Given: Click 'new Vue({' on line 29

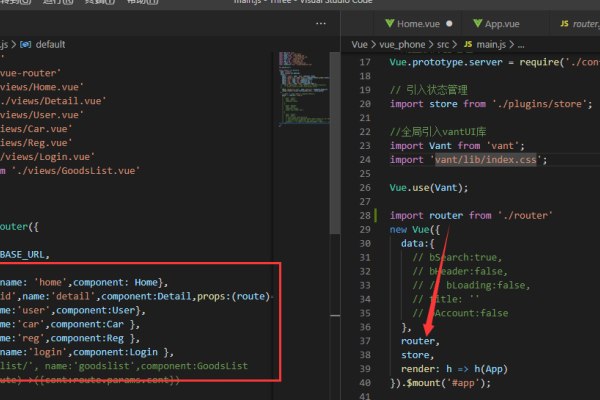Looking at the screenshot, I should [x=415, y=230].
